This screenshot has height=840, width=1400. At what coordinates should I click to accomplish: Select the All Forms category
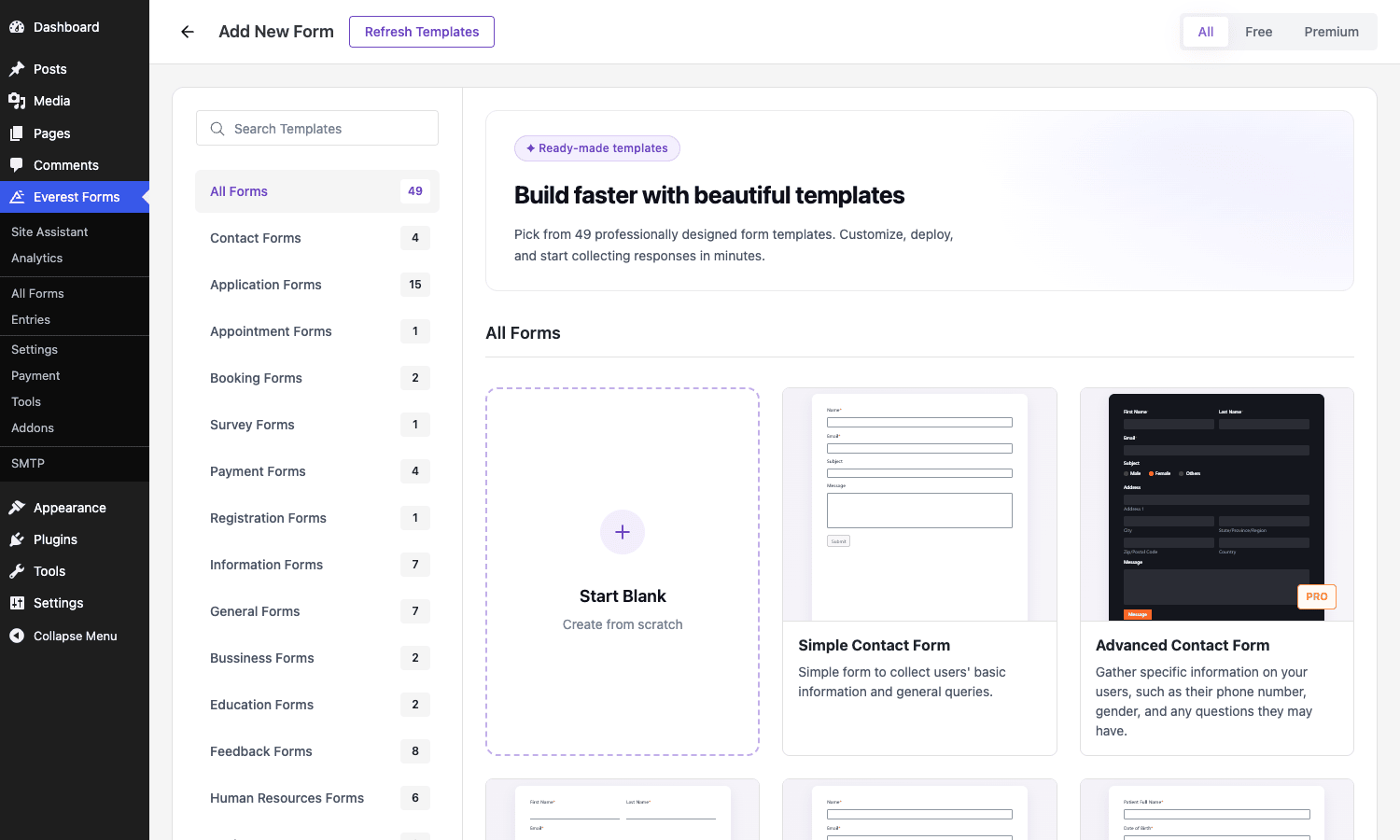tap(317, 191)
